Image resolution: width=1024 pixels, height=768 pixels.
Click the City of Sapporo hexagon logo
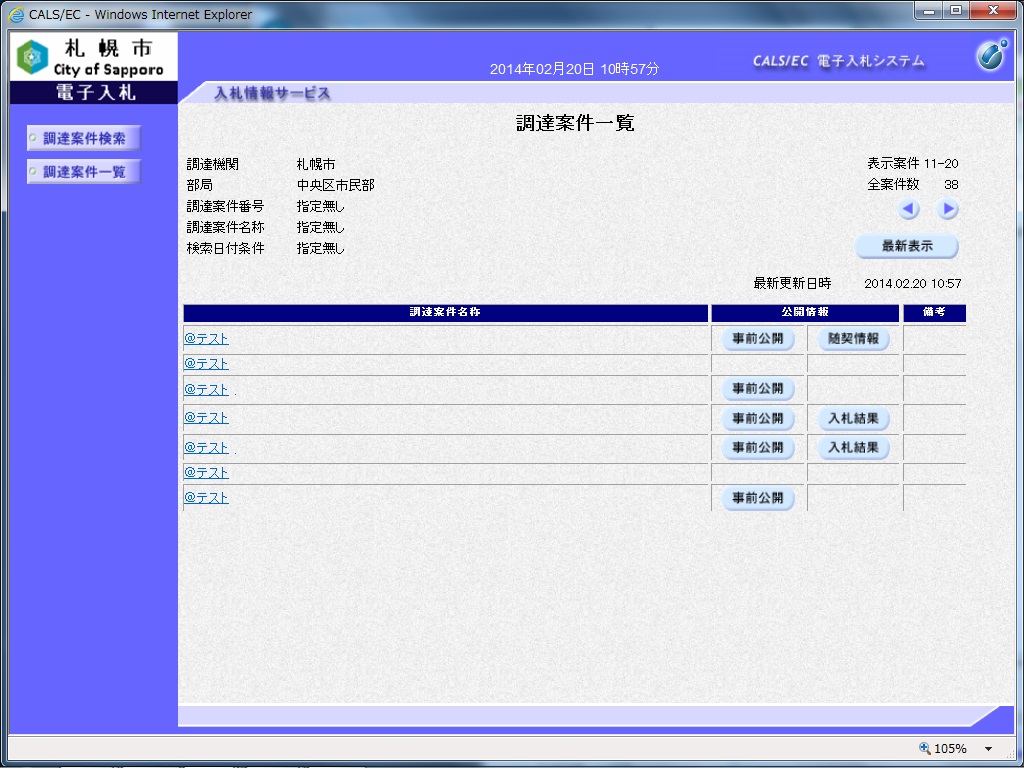point(32,57)
